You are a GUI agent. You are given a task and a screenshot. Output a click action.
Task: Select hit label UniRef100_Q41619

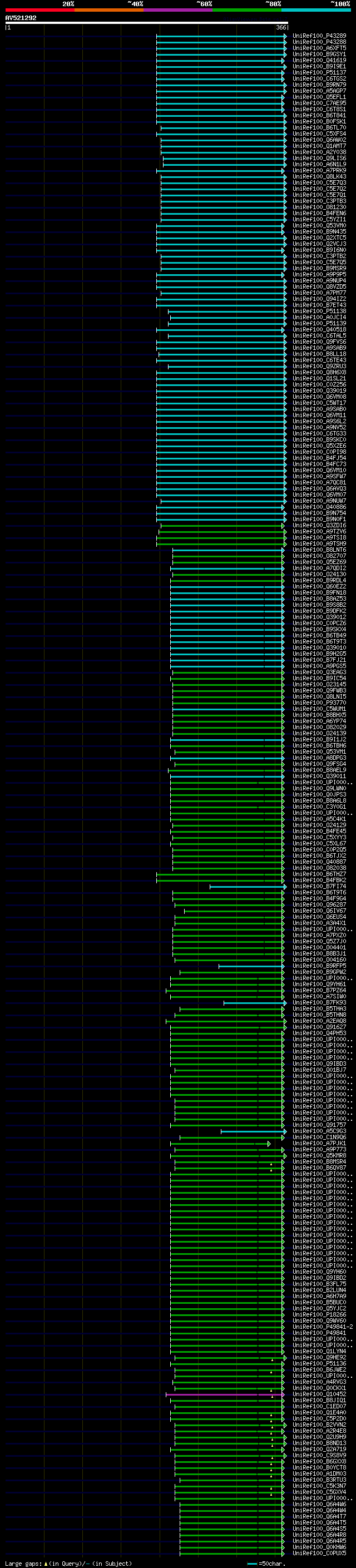click(x=319, y=60)
